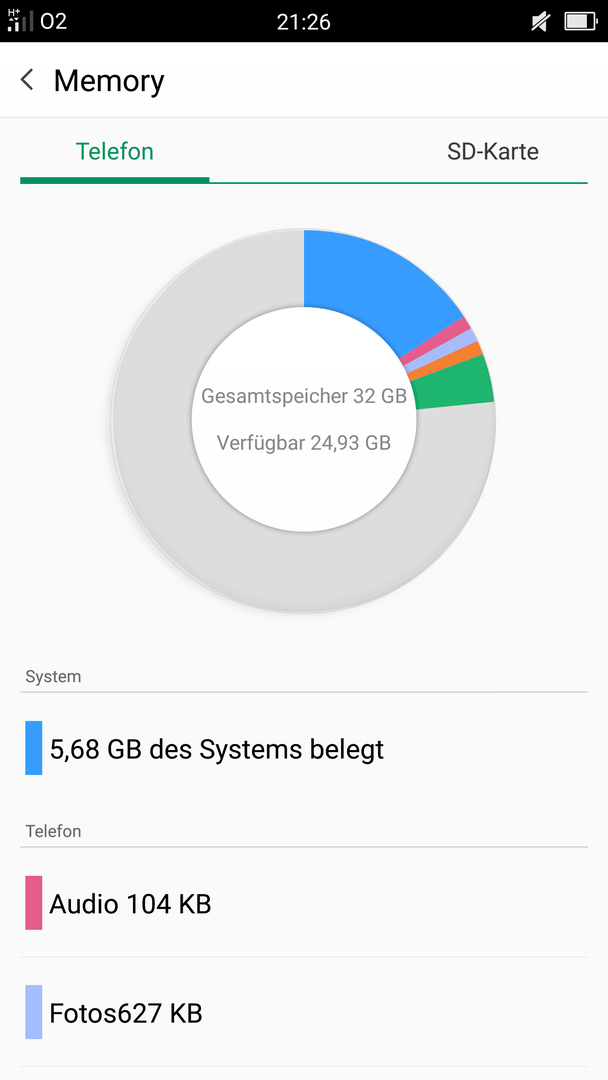The height and width of the screenshot is (1080, 608).
Task: Tap the Verfügbar 24,93 GB label
Action: tap(304, 442)
